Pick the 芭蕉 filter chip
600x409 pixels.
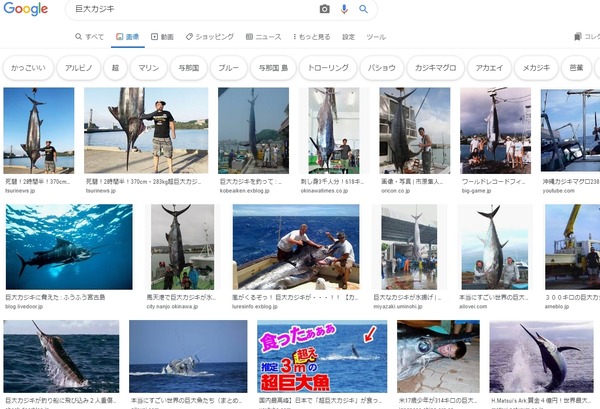coord(576,68)
